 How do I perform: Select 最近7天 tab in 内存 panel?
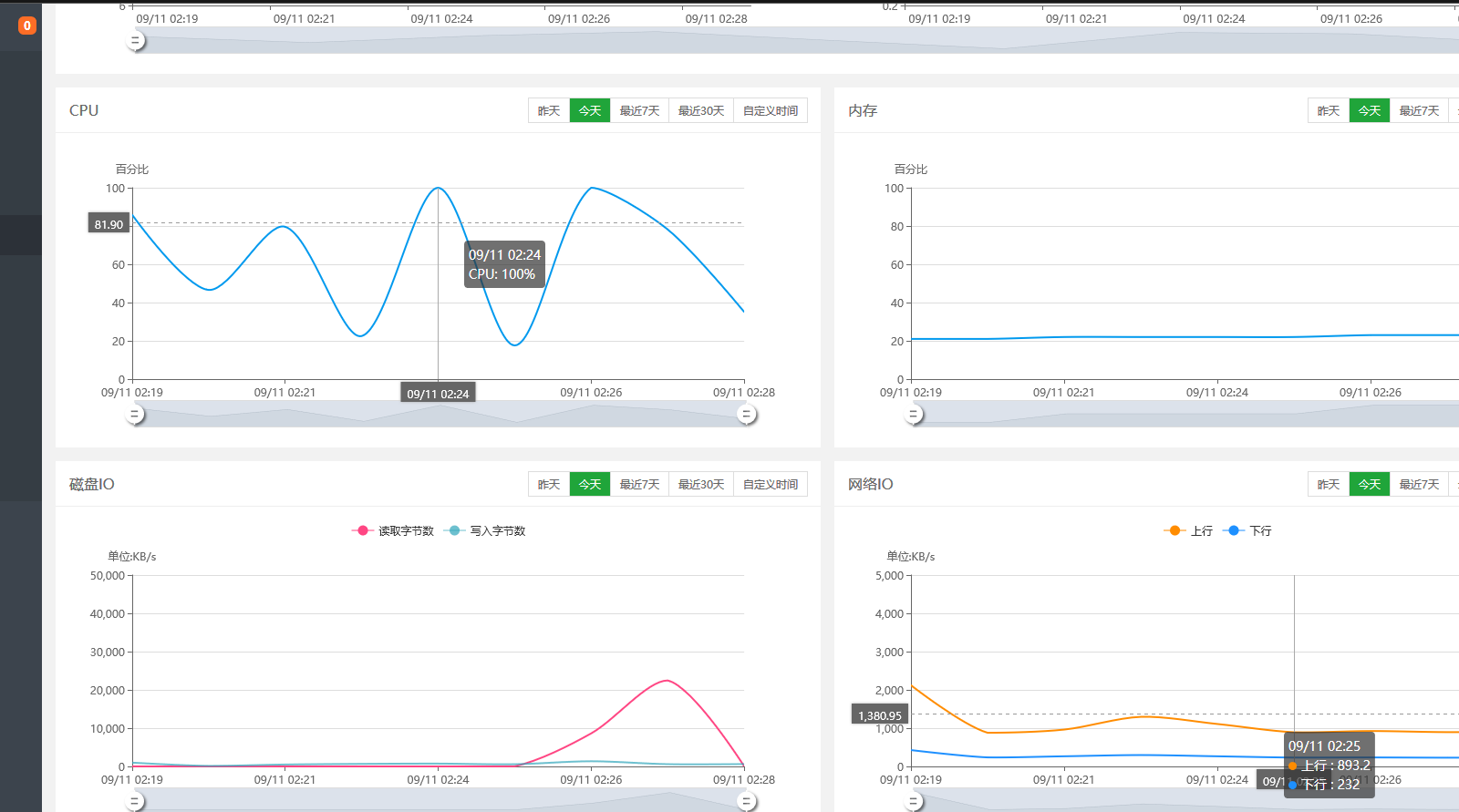[x=1419, y=110]
